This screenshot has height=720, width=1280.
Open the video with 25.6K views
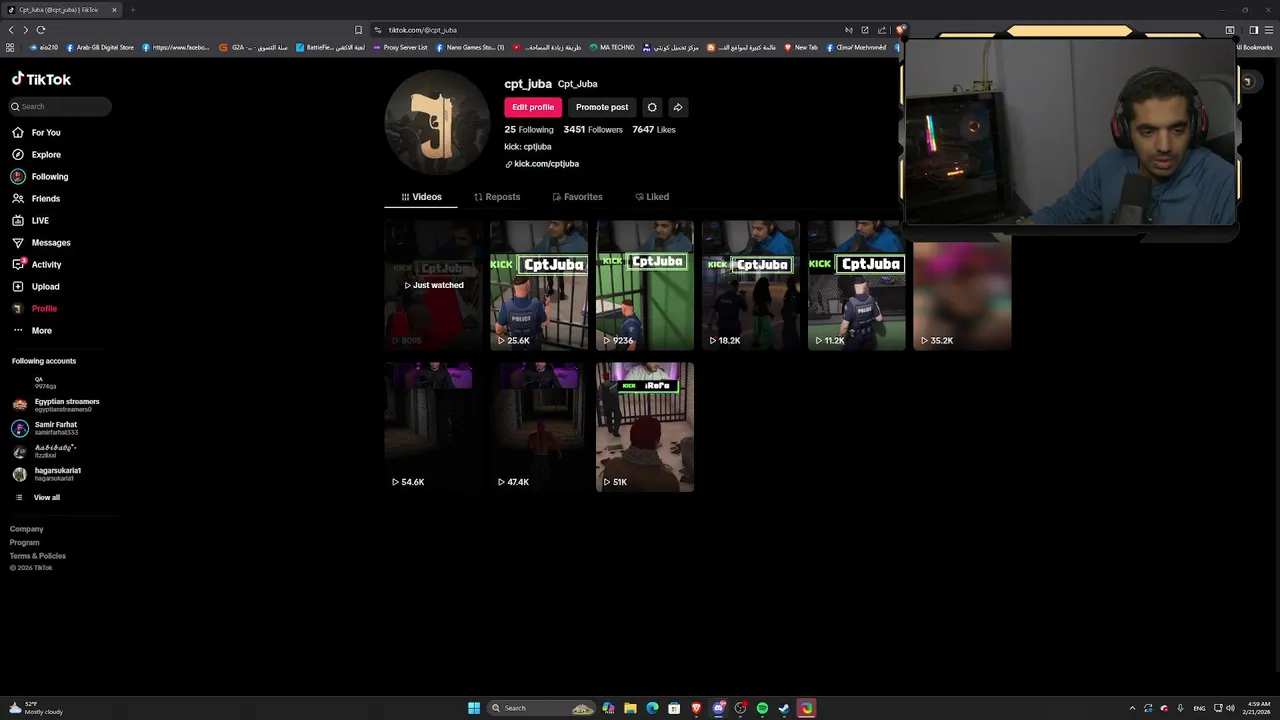(x=539, y=285)
